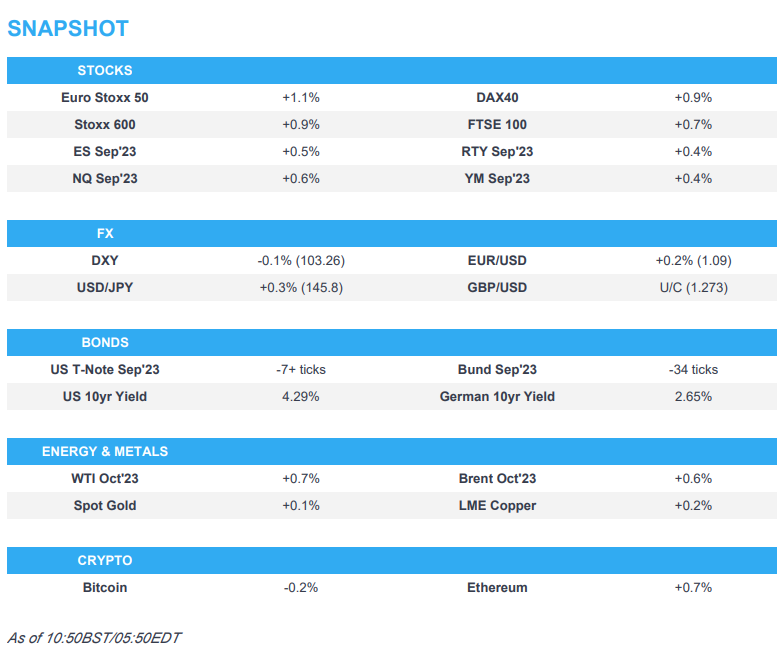Click the FTSE 100 label
The height and width of the screenshot is (649, 777).
[497, 125]
